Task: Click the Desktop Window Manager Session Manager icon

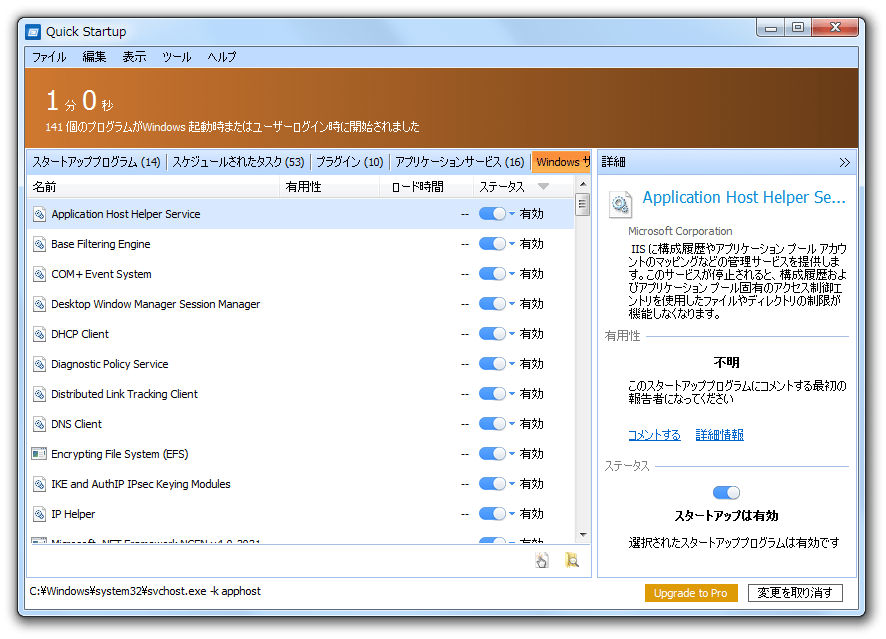Action: [39, 304]
